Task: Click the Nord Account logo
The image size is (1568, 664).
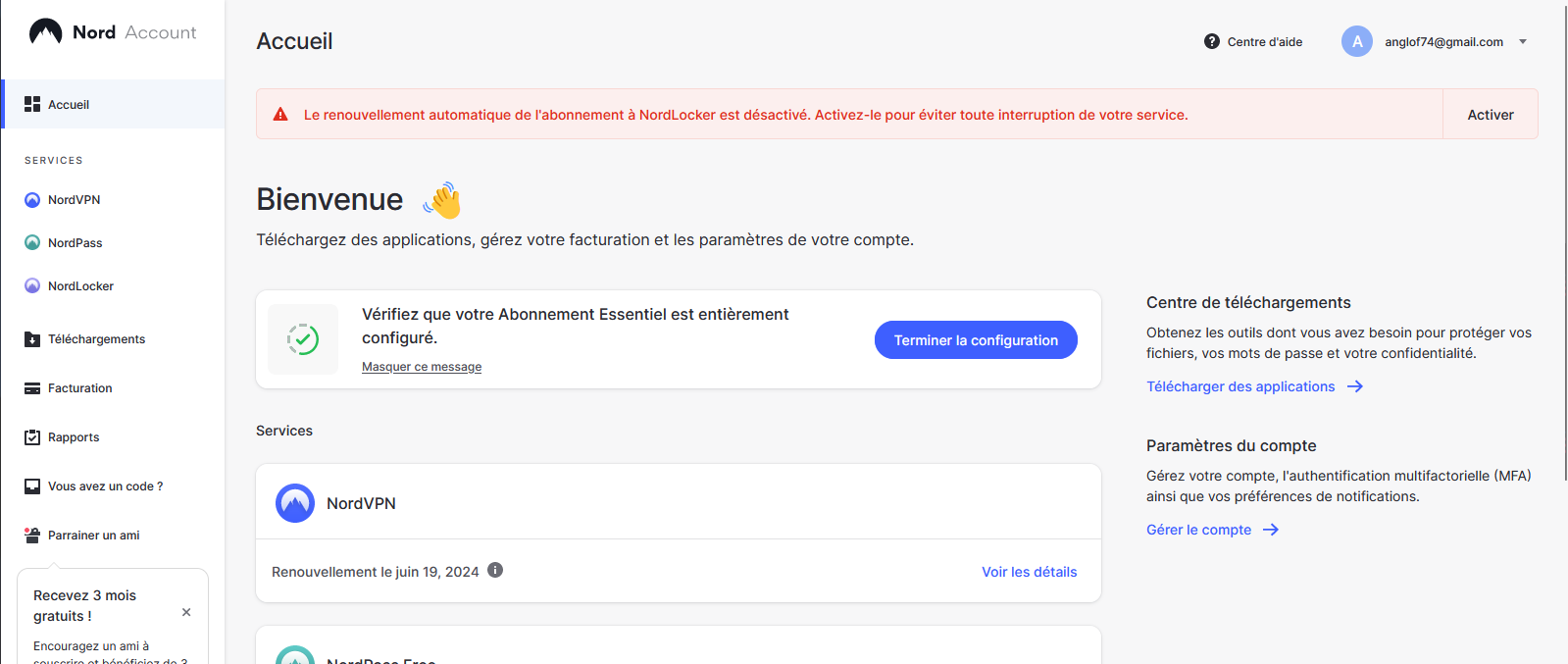Action: point(112,32)
